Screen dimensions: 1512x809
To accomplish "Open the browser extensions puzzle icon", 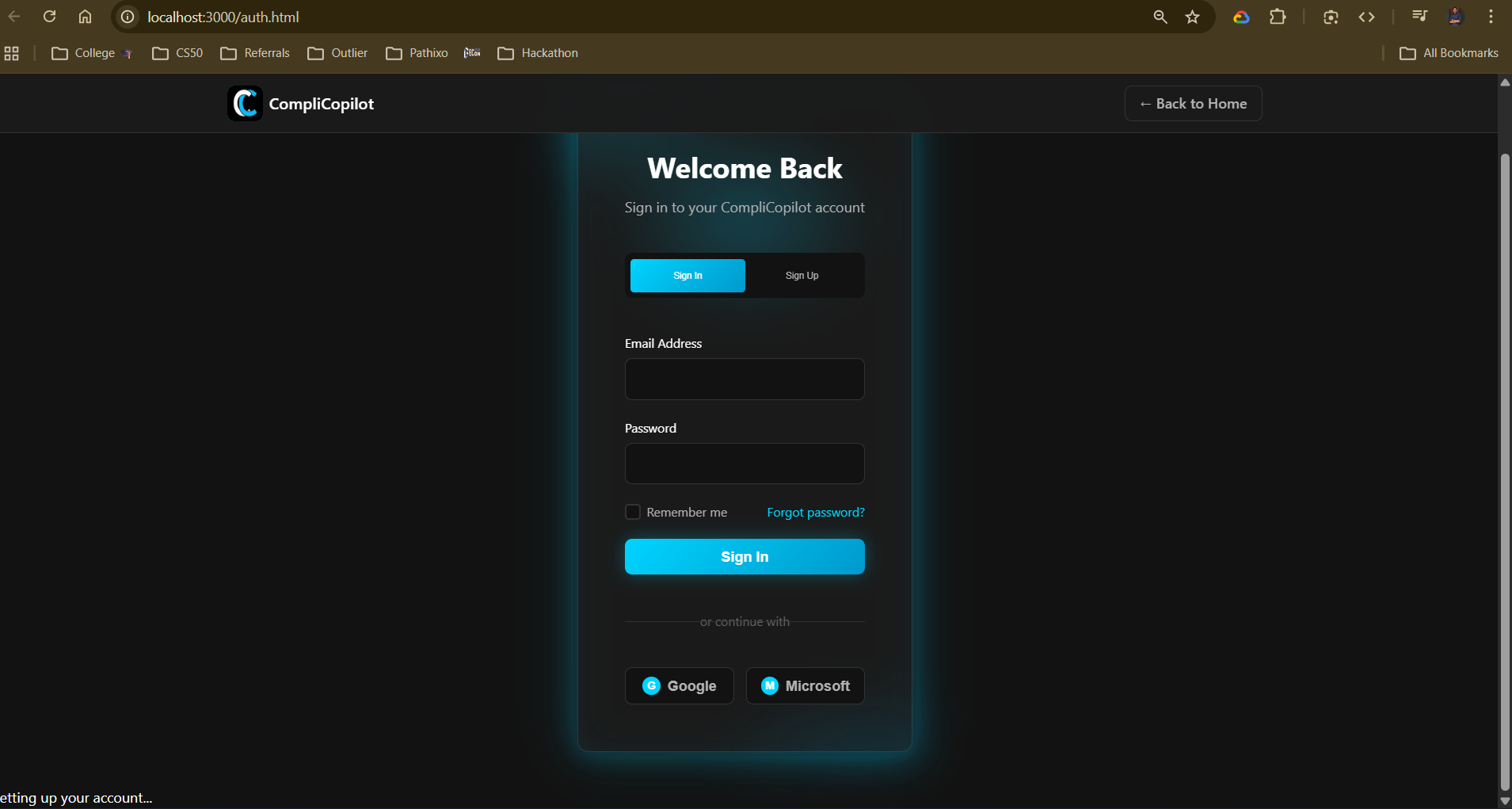I will pyautogui.click(x=1278, y=17).
